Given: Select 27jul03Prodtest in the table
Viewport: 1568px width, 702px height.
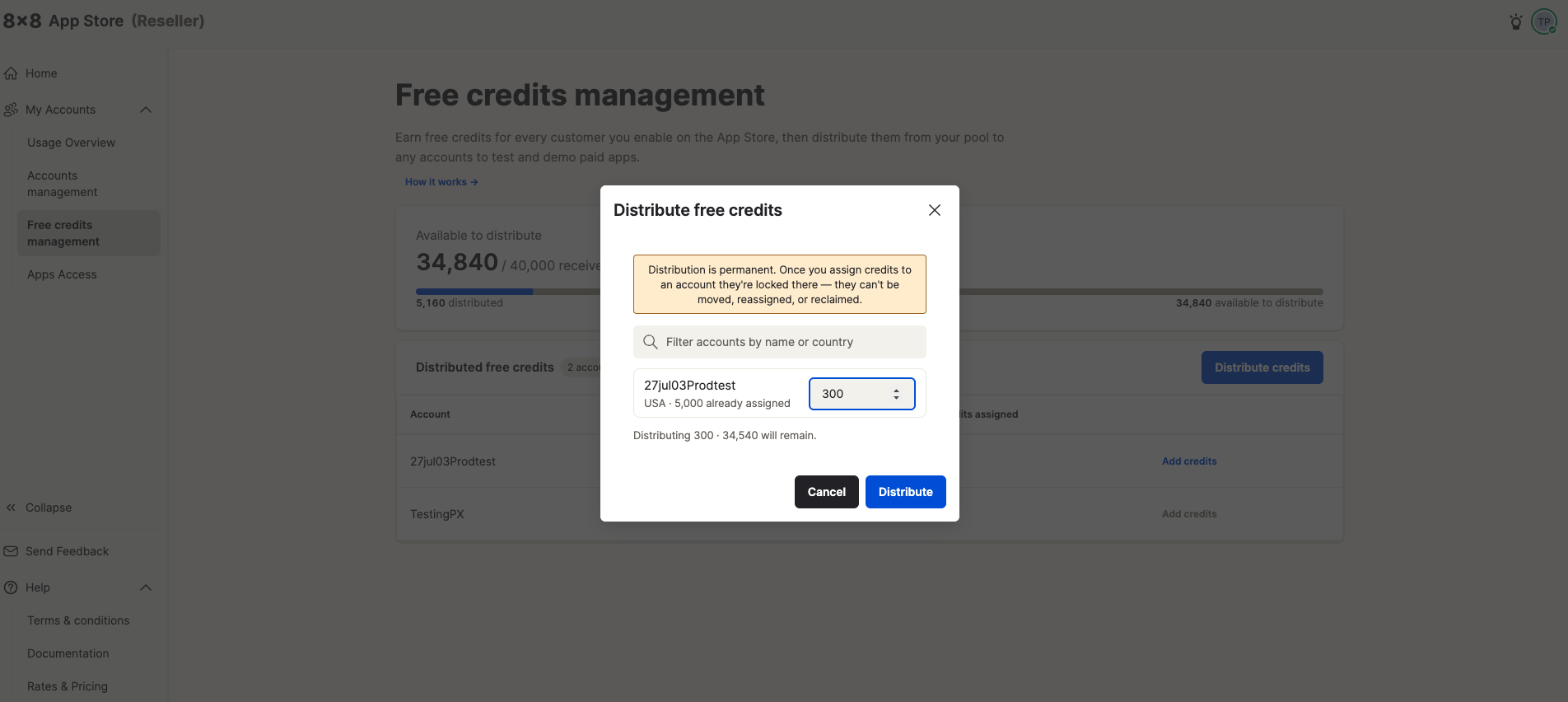Looking at the screenshot, I should pyautogui.click(x=453, y=461).
